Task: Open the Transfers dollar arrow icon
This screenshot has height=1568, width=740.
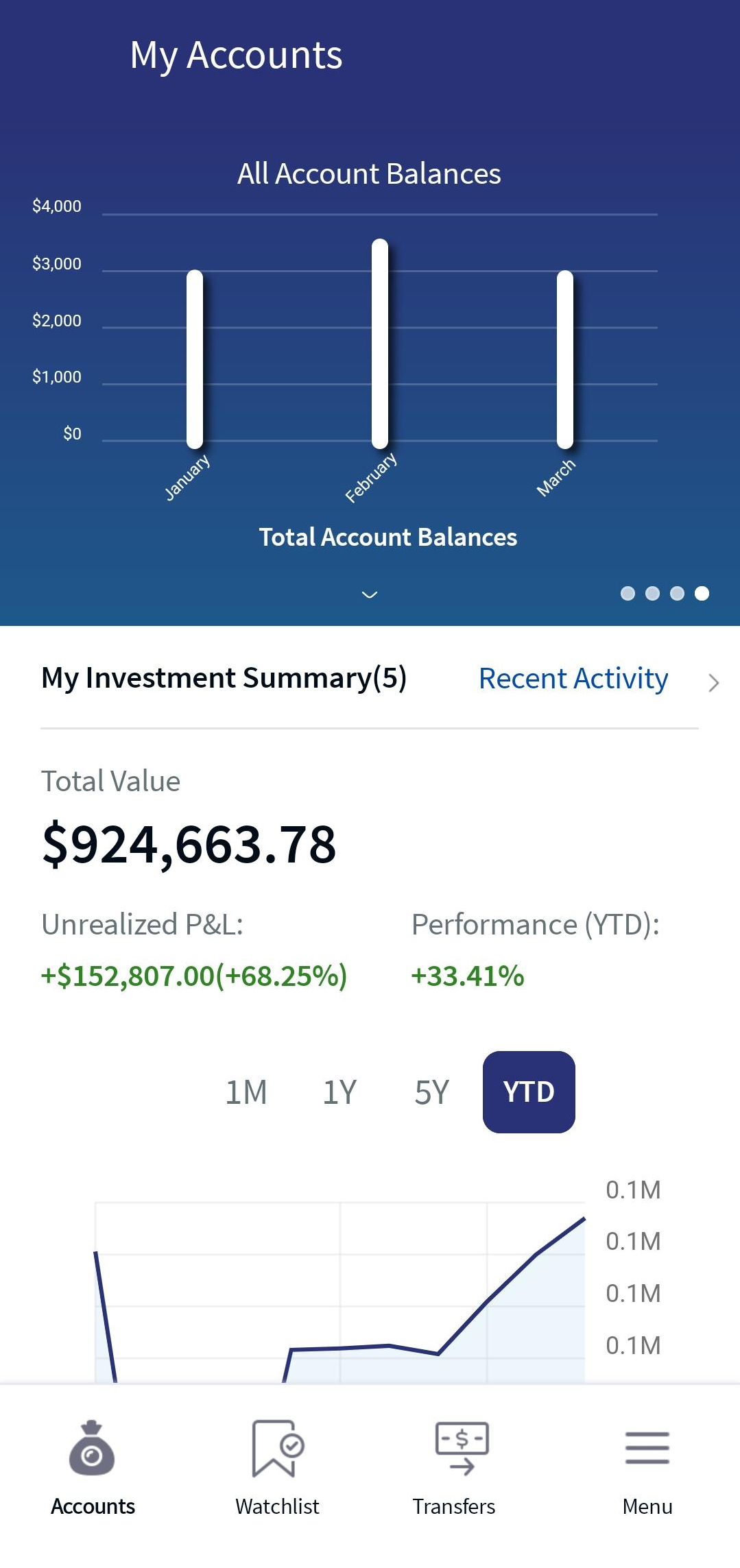Action: [462, 1447]
